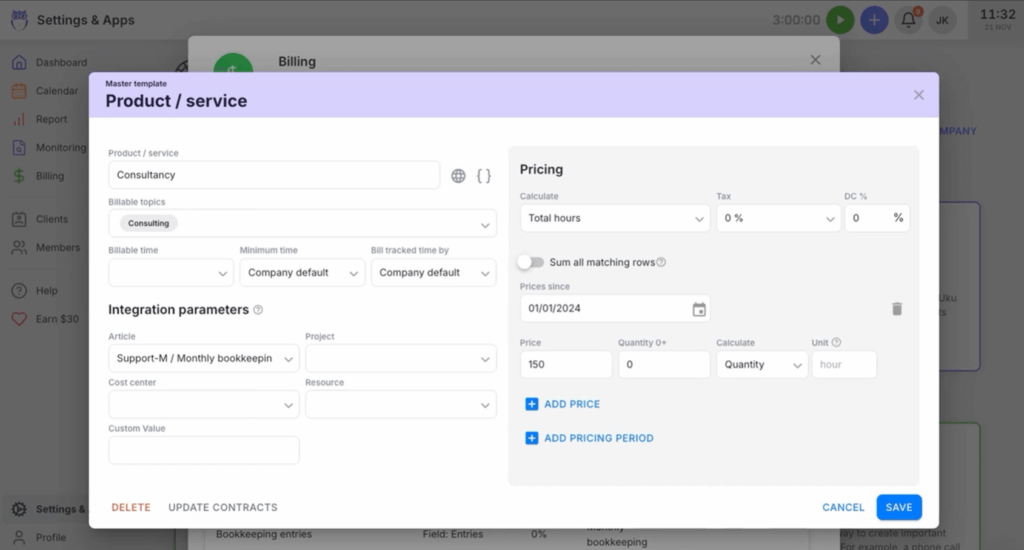Click the Price input field

pyautogui.click(x=565, y=365)
